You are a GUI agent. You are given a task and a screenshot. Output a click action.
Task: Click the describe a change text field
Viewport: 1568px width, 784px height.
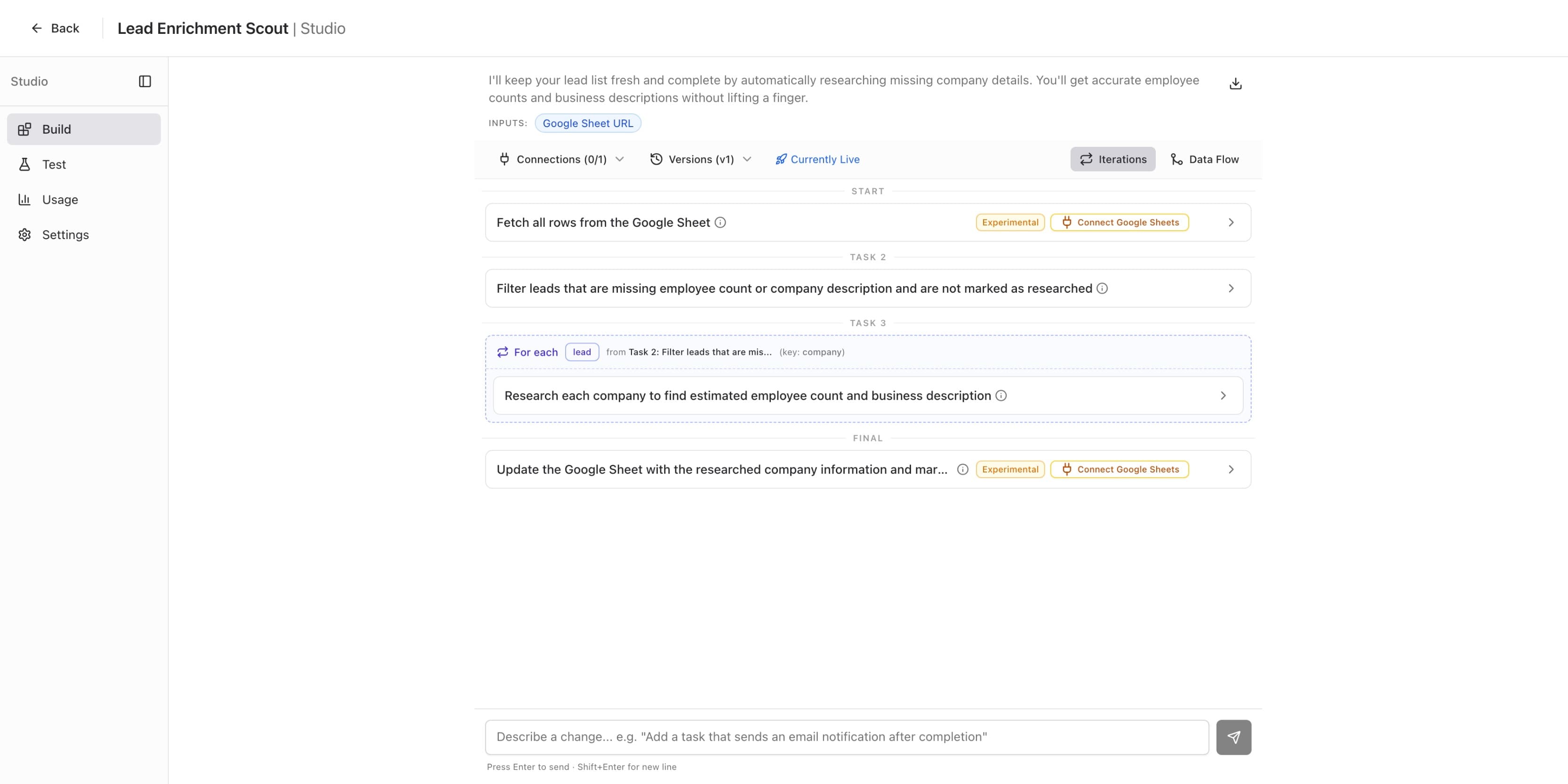click(x=846, y=736)
